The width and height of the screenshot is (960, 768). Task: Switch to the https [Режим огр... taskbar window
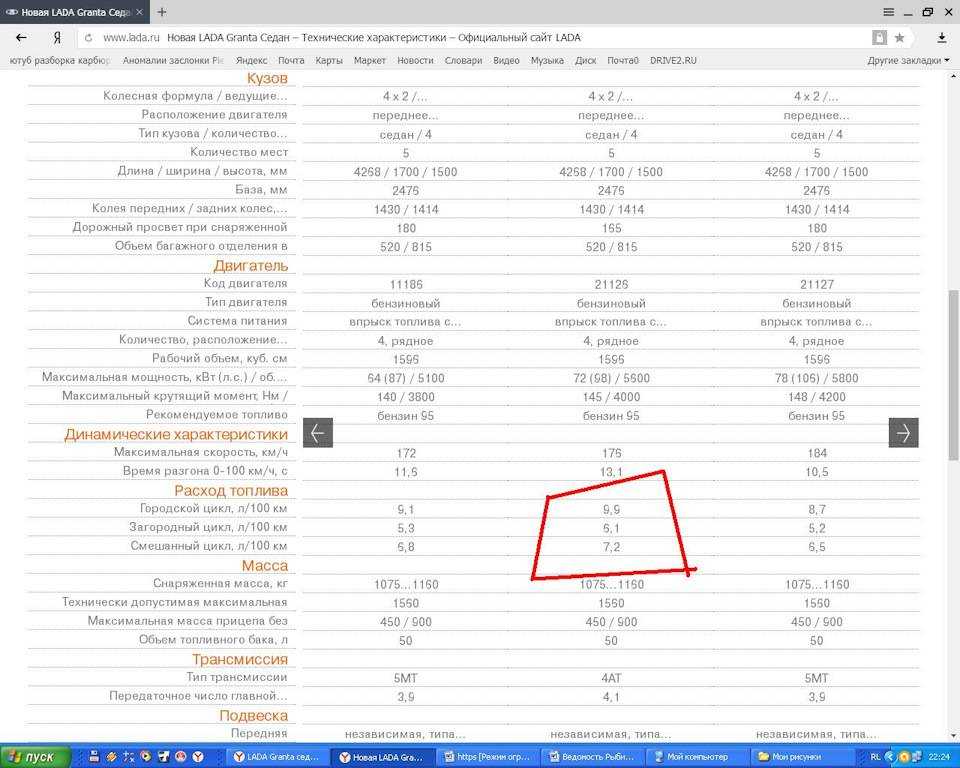click(488, 757)
